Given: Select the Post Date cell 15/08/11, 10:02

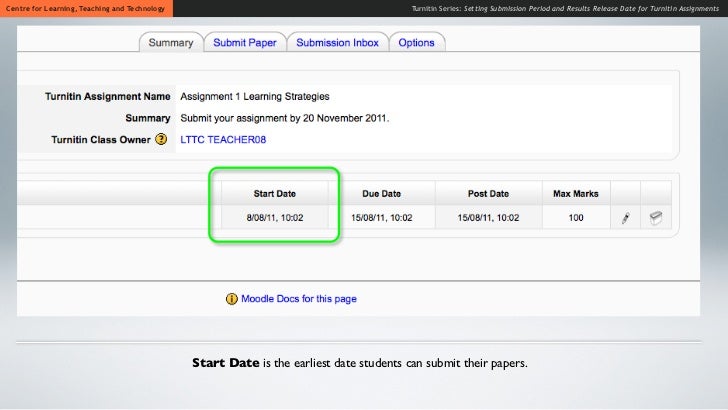Looking at the screenshot, I should (488, 218).
